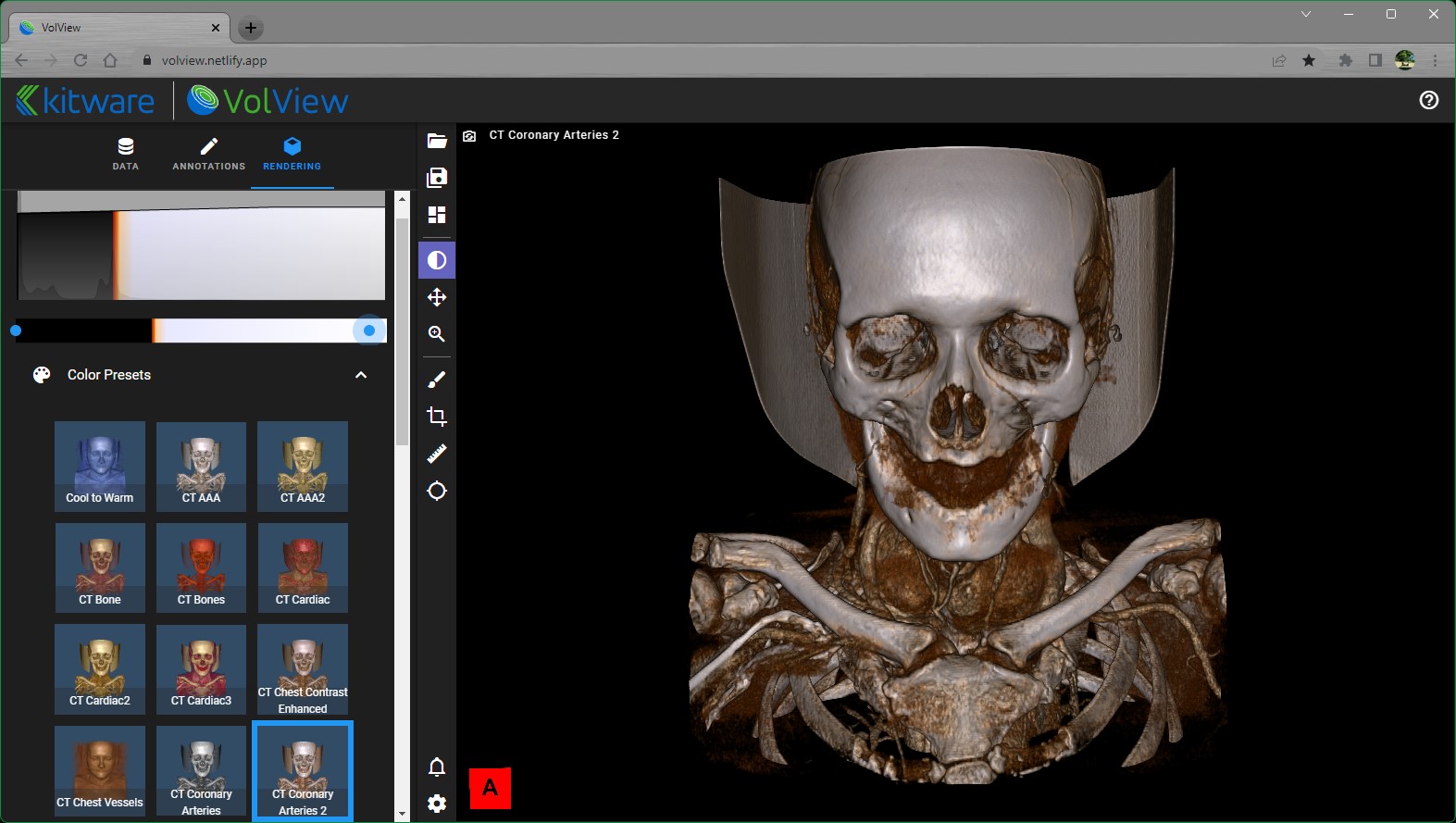The width and height of the screenshot is (1456, 823).
Task: Click the save session icon
Action: click(x=437, y=178)
